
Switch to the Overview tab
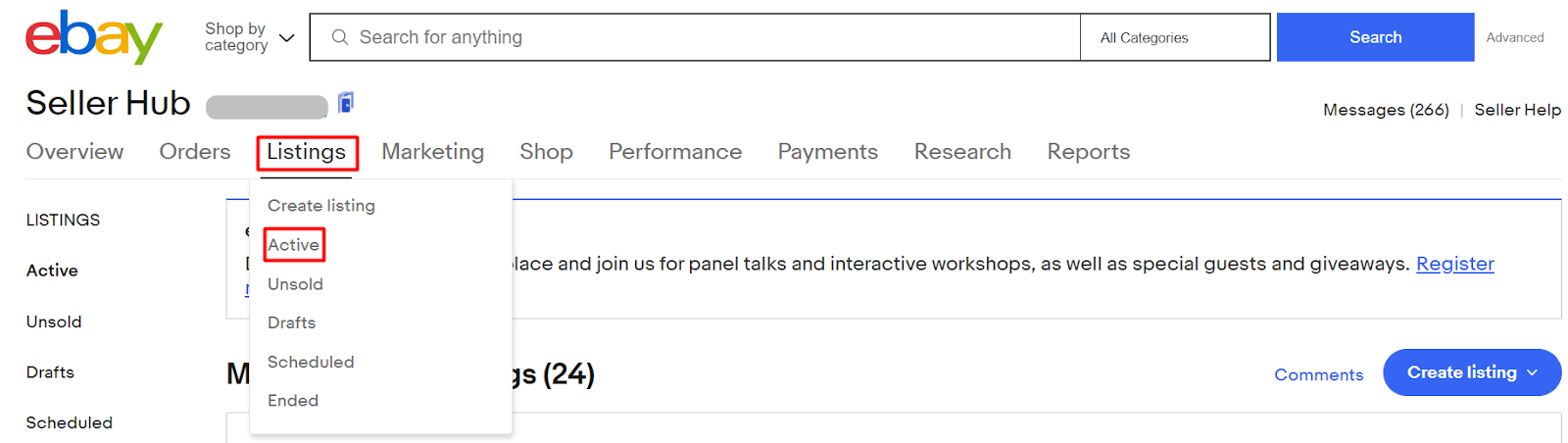(x=74, y=152)
